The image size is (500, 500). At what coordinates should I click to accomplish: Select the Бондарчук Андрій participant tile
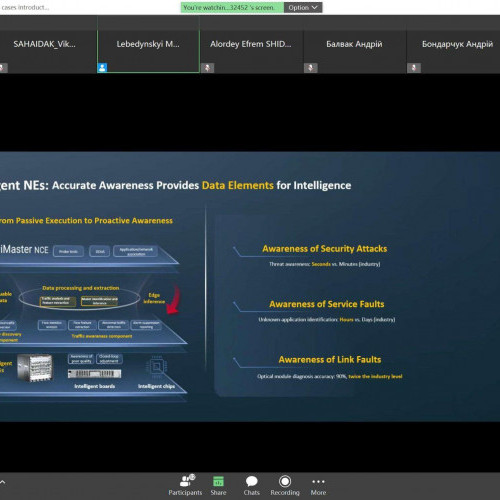pos(453,52)
